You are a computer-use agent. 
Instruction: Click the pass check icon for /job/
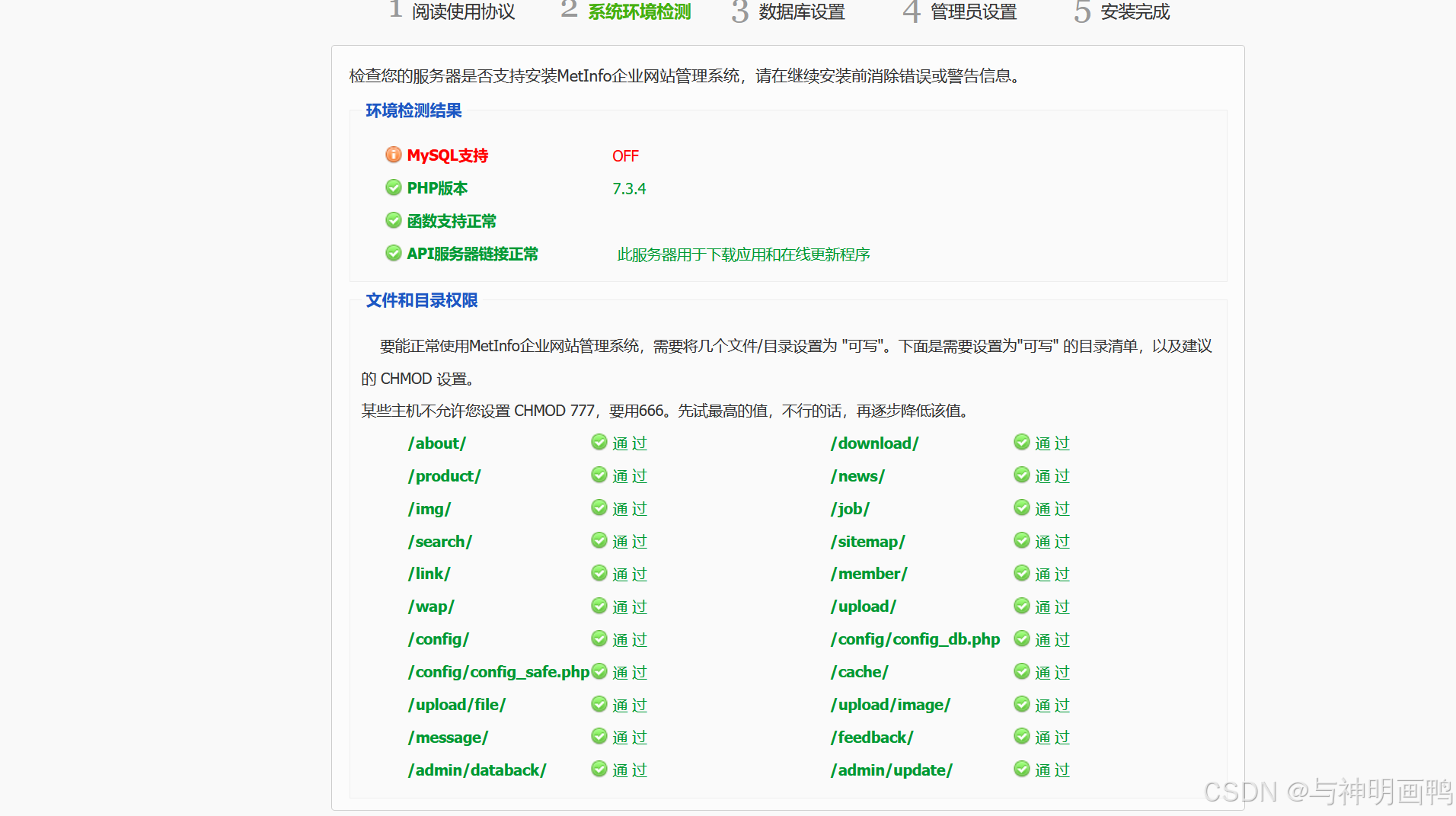(1022, 507)
